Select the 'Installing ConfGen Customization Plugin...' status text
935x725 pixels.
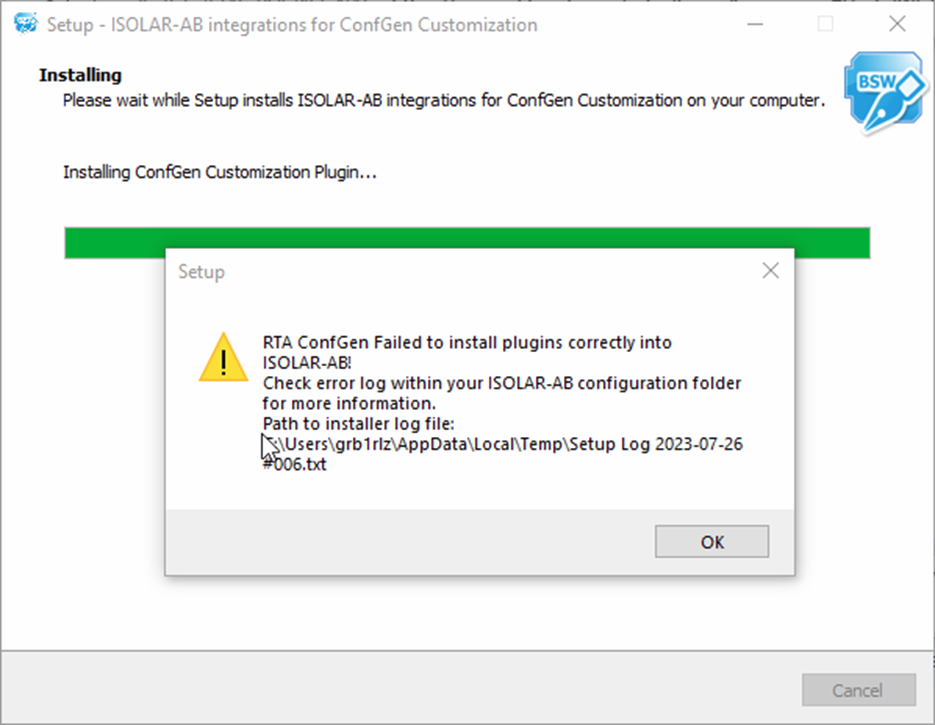click(x=220, y=172)
